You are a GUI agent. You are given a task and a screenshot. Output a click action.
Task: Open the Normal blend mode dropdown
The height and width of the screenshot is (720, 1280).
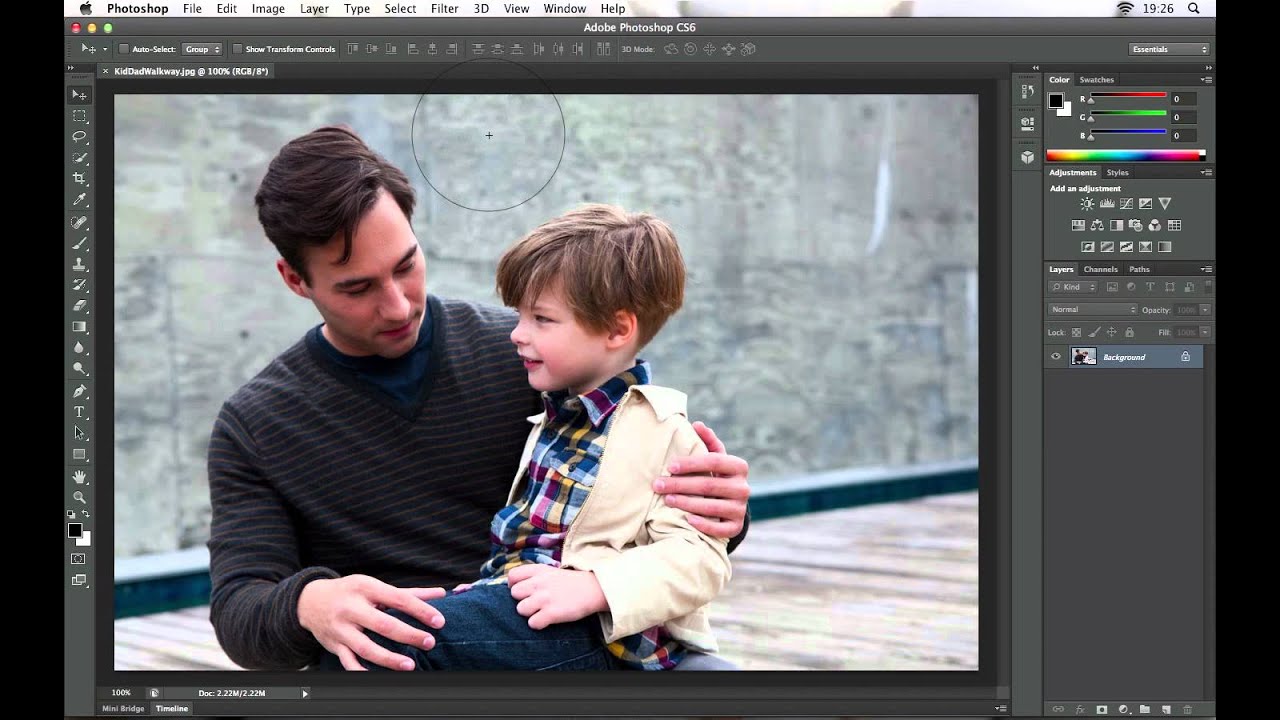click(x=1093, y=310)
